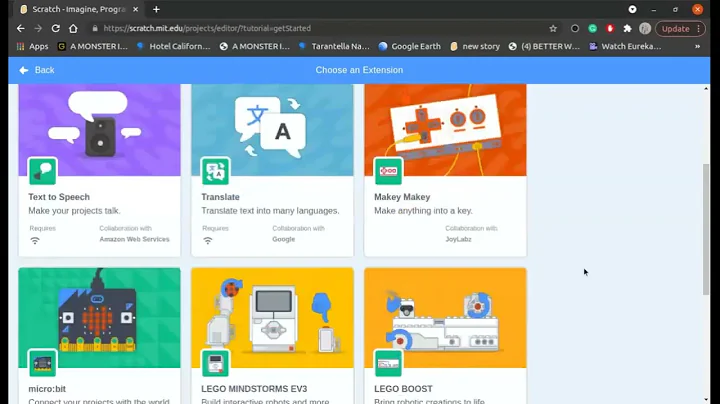Click the Google collaboration label
The width and height of the screenshot is (720, 404).
[x=283, y=239]
